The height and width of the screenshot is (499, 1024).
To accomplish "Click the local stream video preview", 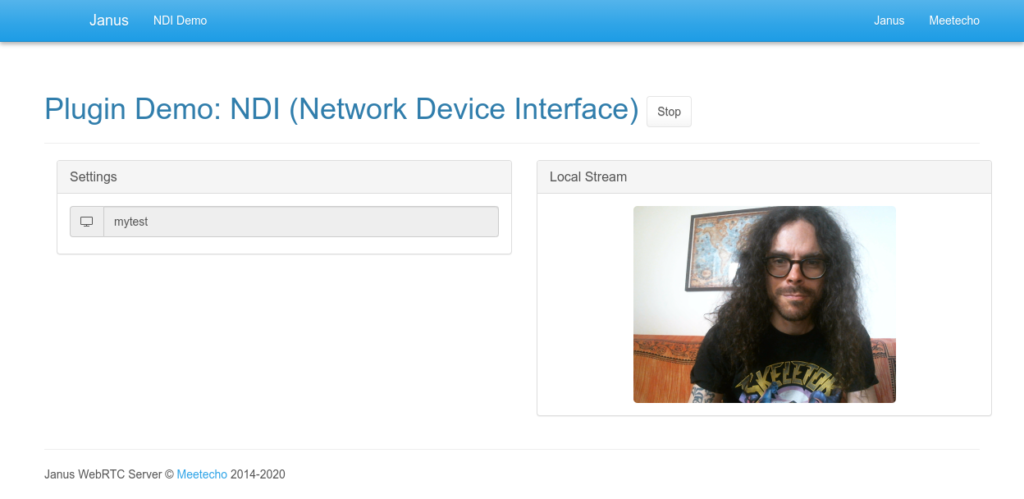I will pos(764,304).
